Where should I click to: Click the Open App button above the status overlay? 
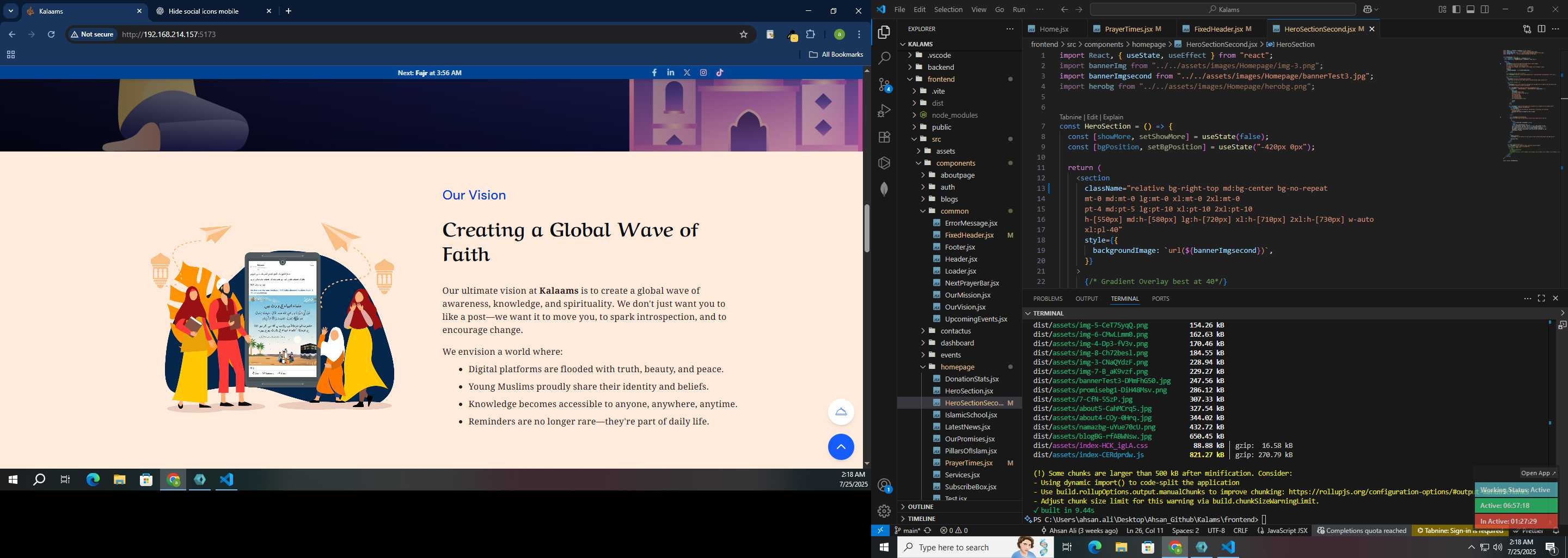tap(1538, 474)
